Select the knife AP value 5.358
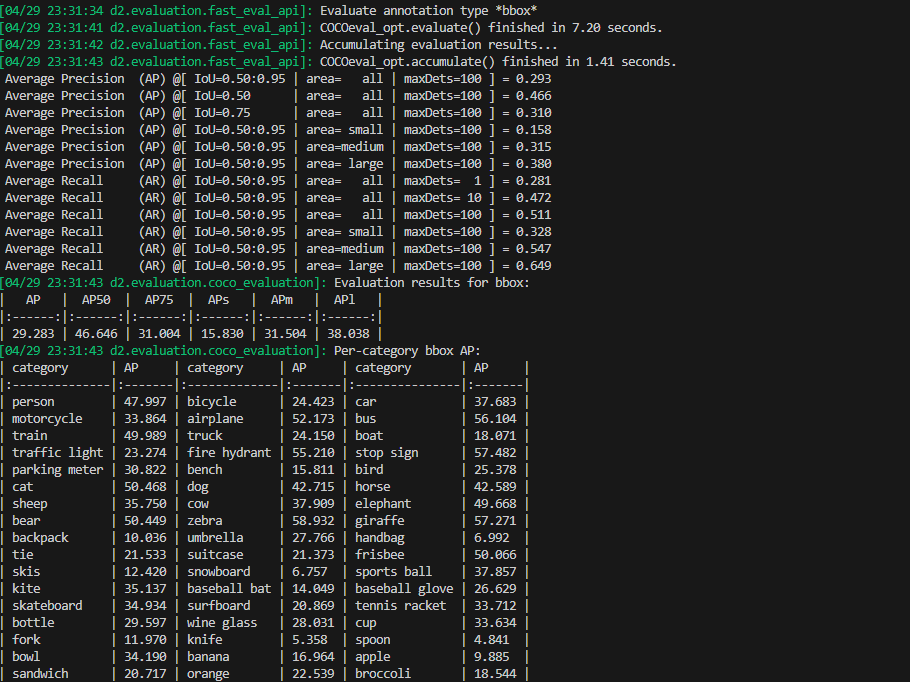This screenshot has width=910, height=682. point(310,640)
